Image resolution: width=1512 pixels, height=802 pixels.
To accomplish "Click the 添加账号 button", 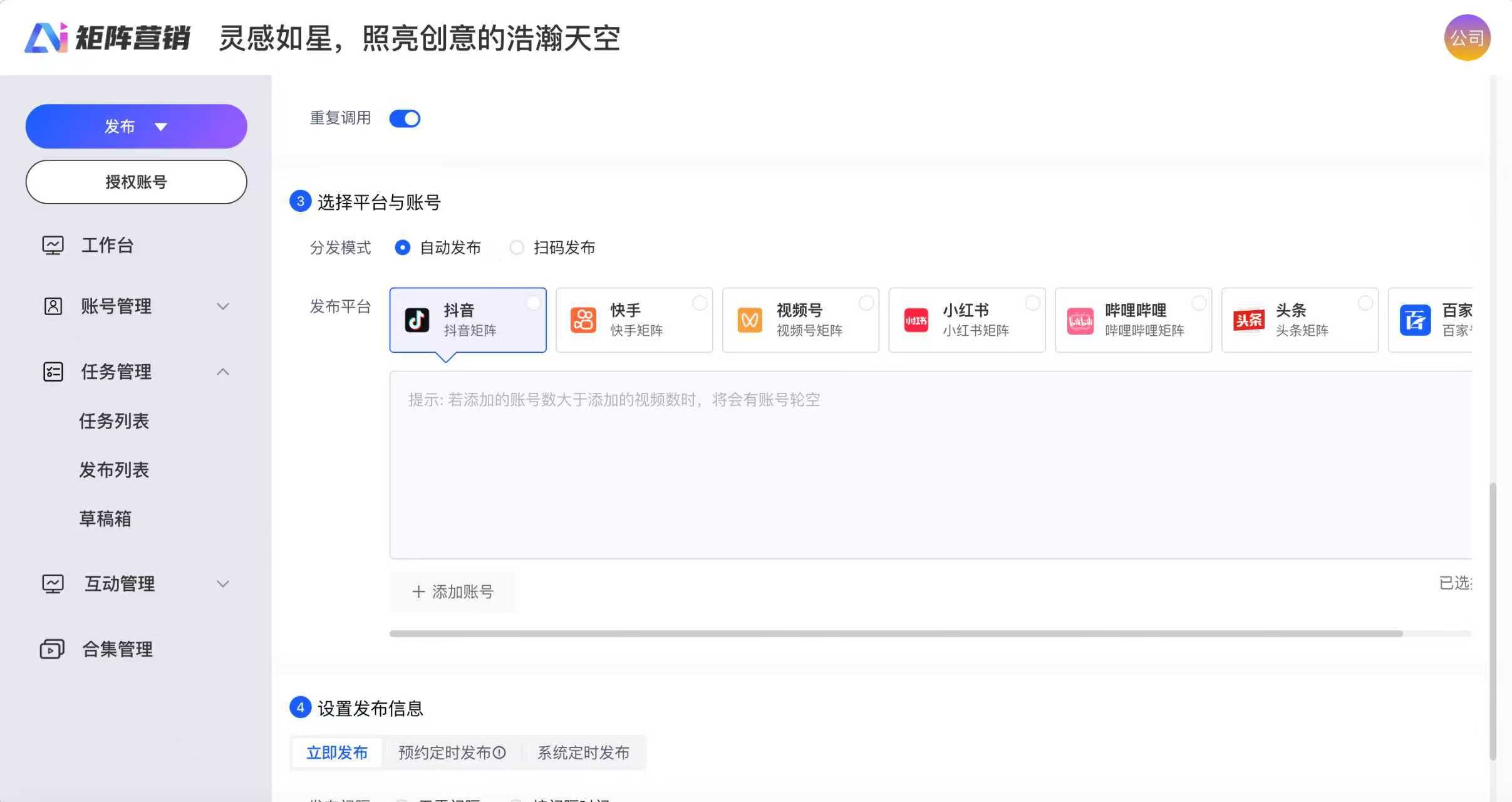I will point(452,591).
